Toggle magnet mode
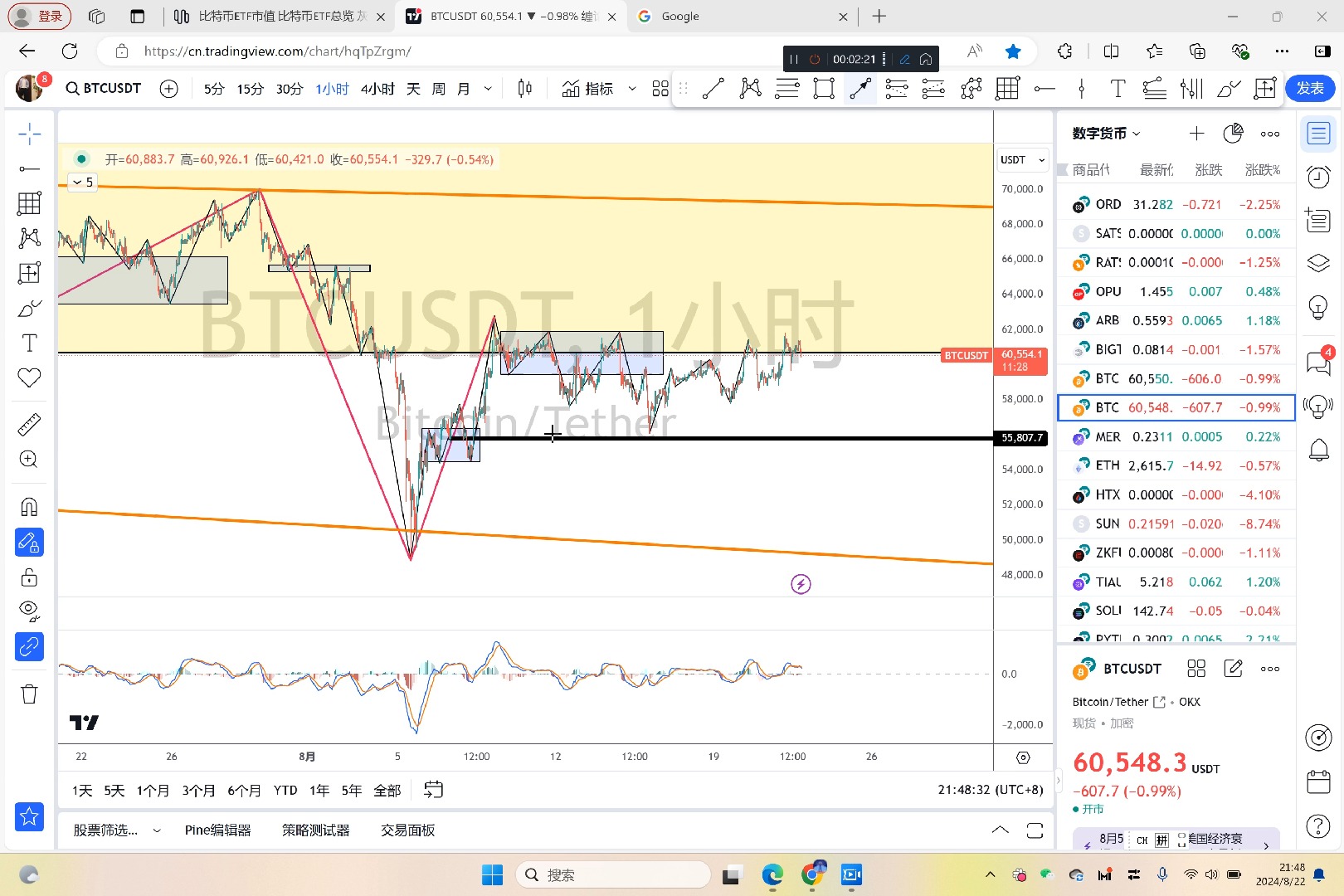 [29, 507]
